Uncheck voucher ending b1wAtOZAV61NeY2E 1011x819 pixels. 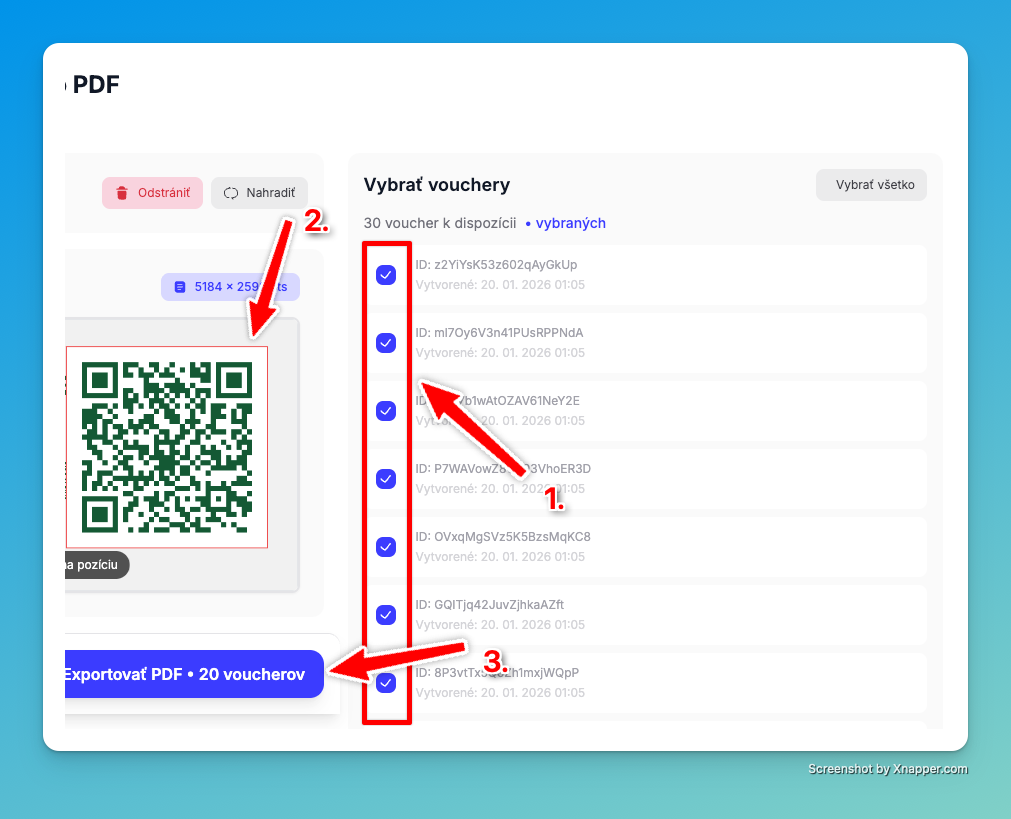click(386, 411)
